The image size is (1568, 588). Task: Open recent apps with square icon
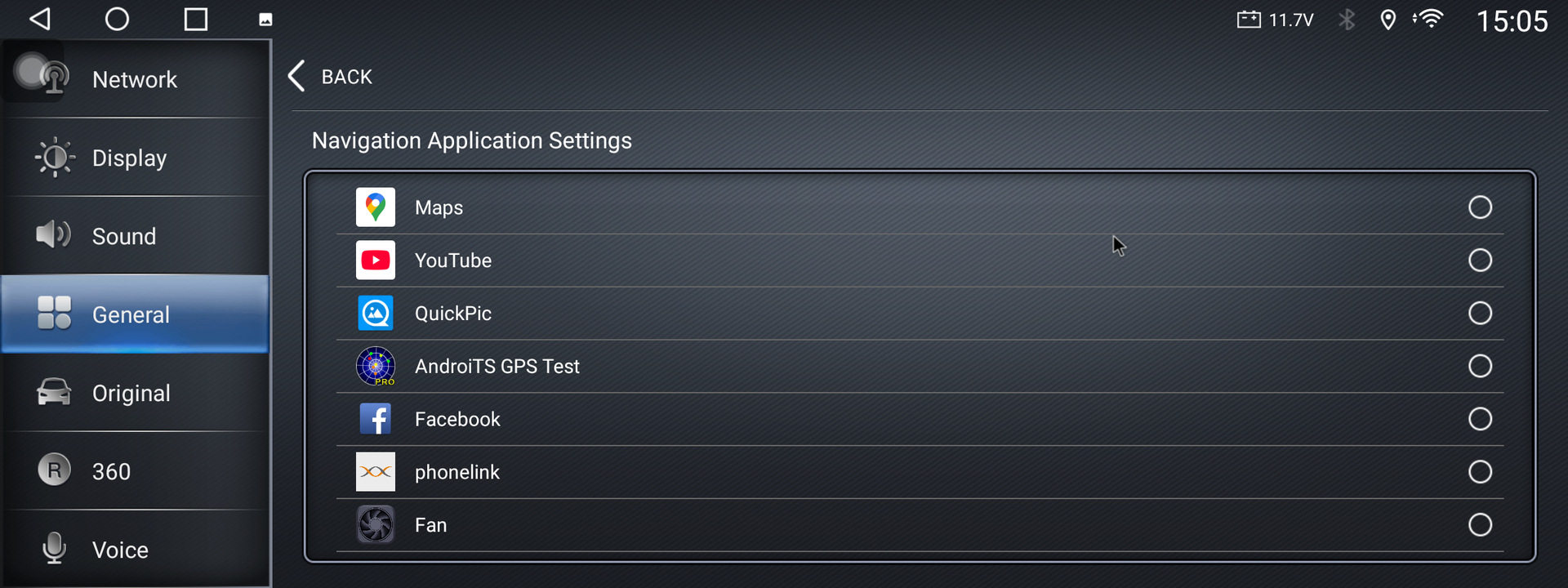tap(196, 19)
